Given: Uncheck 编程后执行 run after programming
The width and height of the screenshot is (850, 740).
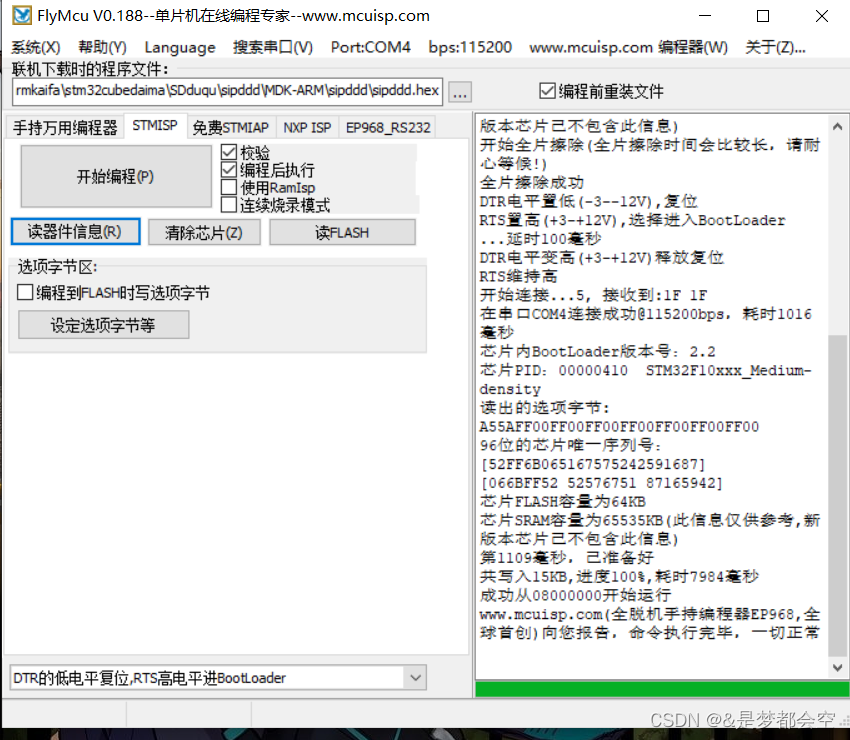Looking at the screenshot, I should pos(228,170).
